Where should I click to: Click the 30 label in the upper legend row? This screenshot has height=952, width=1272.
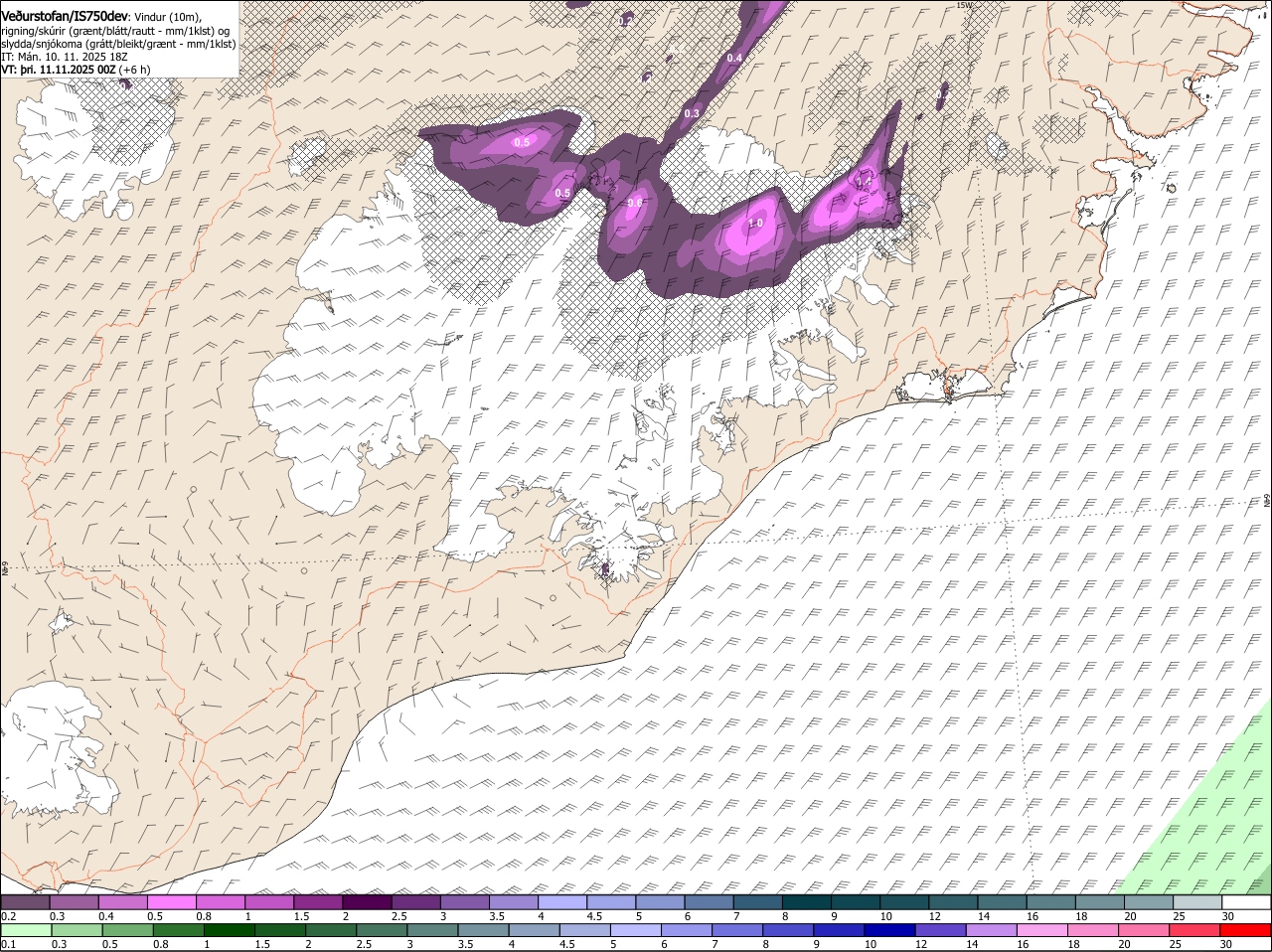pos(1228,916)
